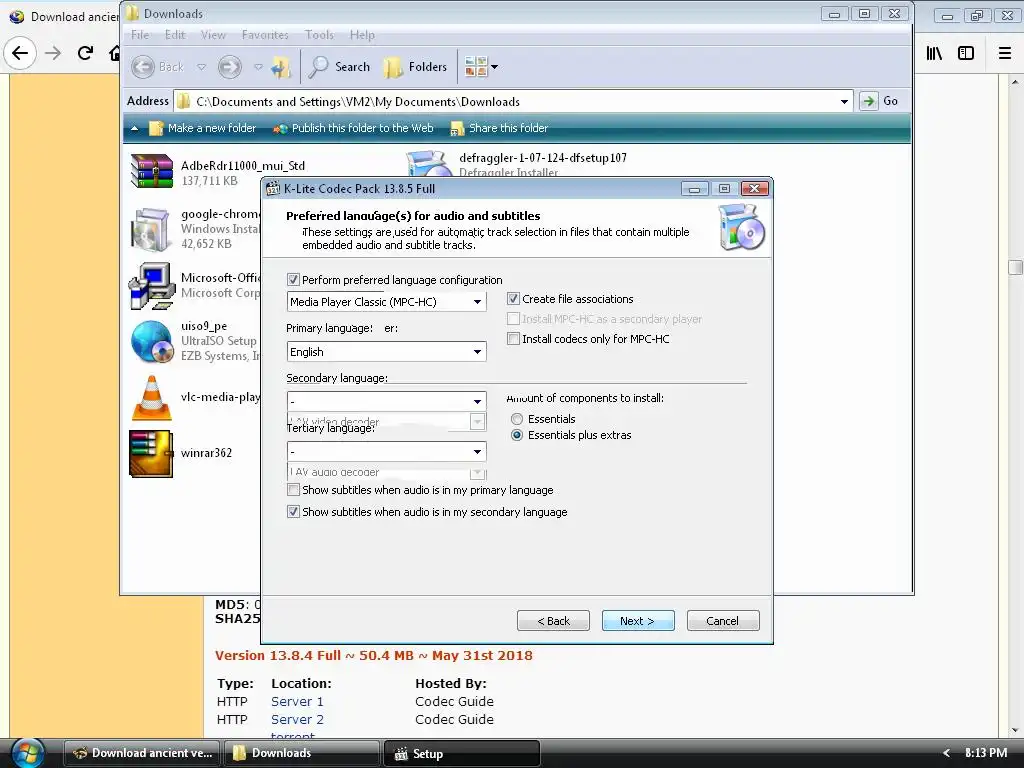Toggle the browser sidebar icon
Screen dimensions: 1024x768
click(966, 53)
